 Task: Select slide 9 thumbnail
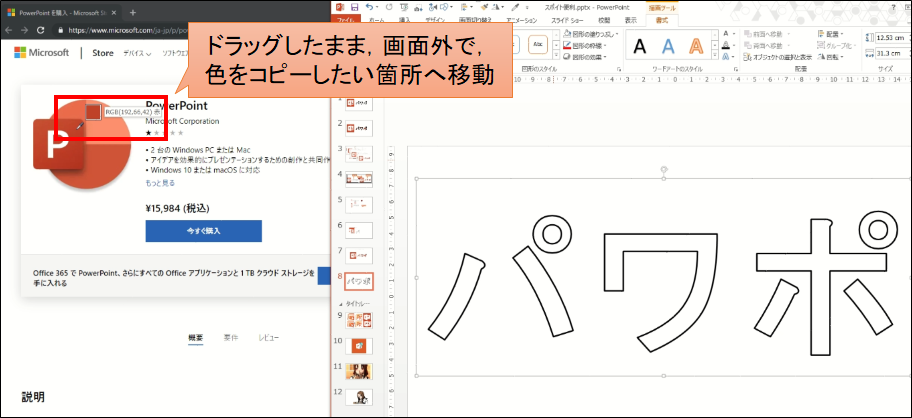pos(359,320)
